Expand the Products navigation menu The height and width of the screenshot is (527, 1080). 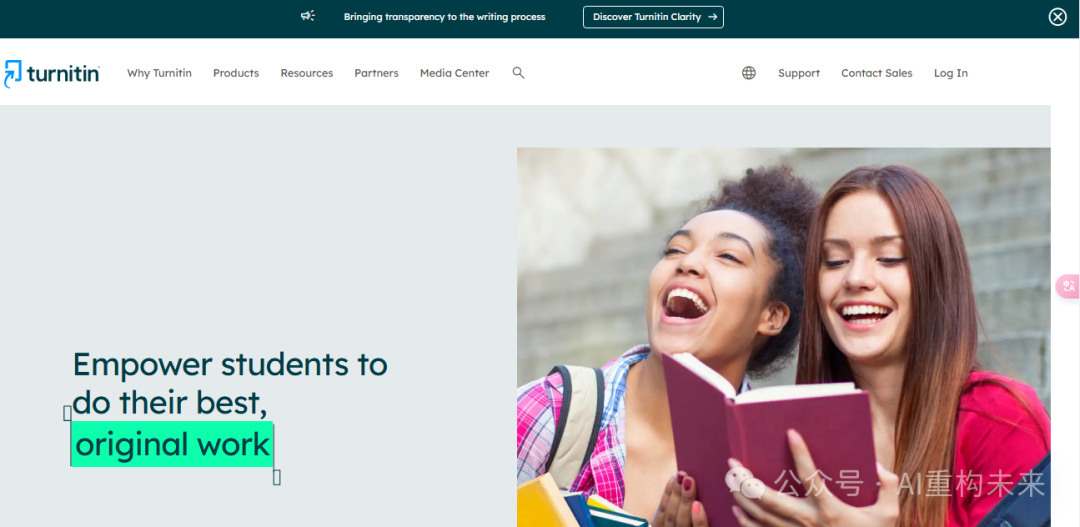click(x=236, y=73)
